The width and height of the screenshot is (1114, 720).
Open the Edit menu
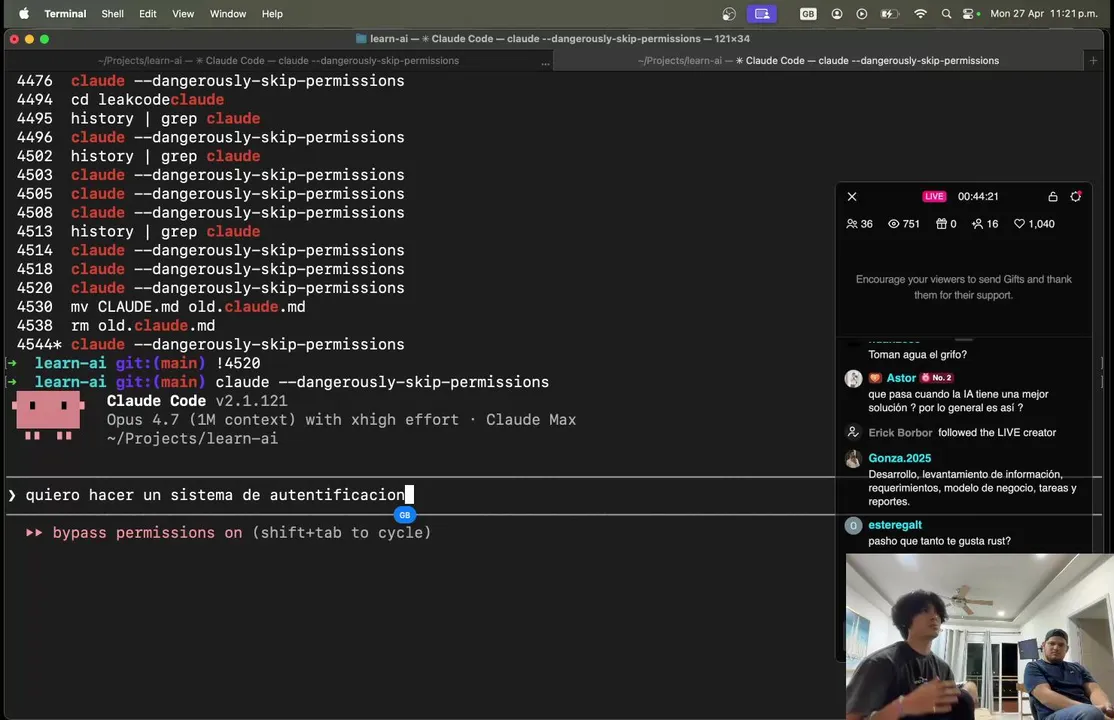148,14
